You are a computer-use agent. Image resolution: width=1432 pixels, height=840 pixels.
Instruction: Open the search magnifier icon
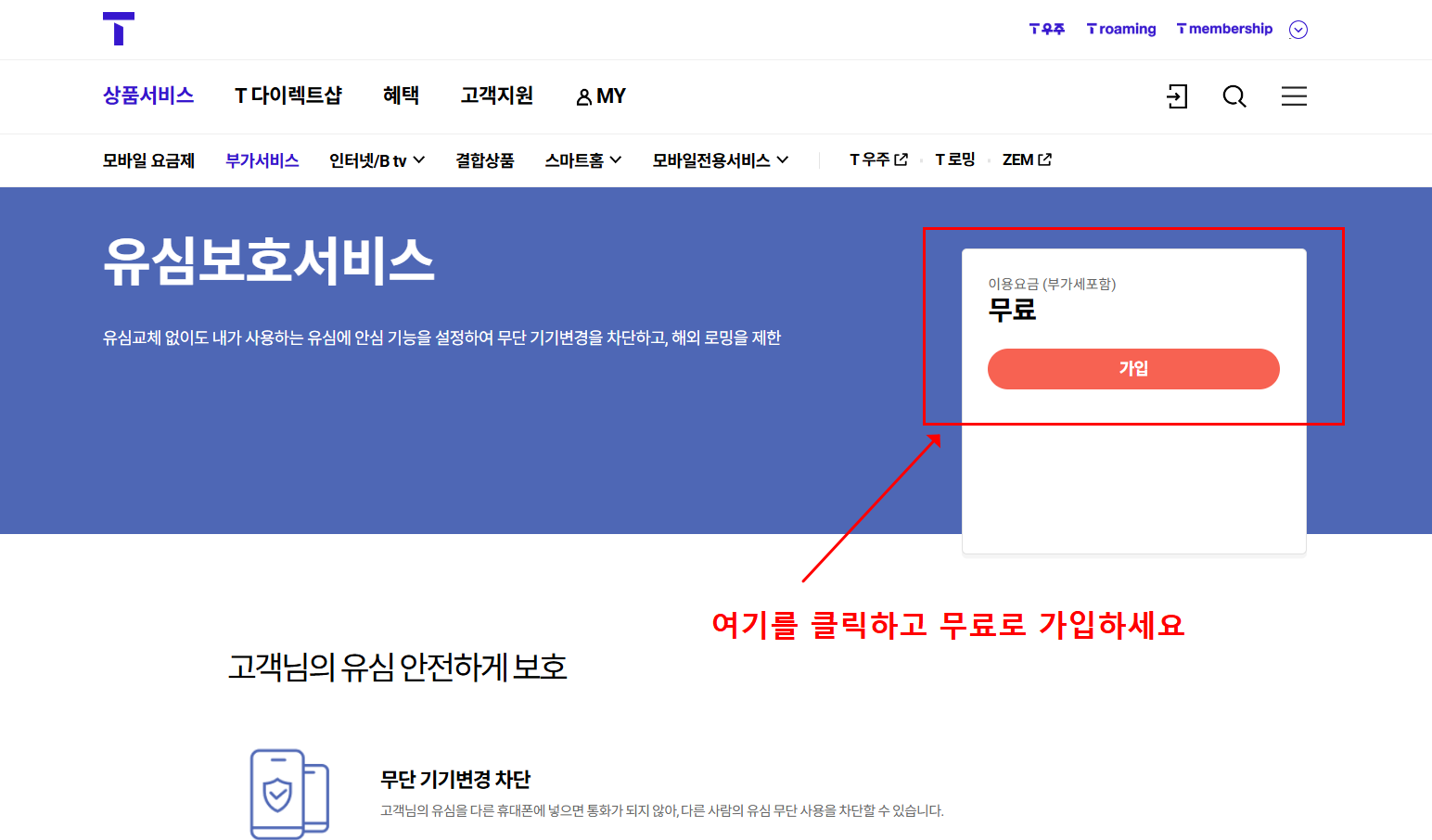click(x=1234, y=96)
